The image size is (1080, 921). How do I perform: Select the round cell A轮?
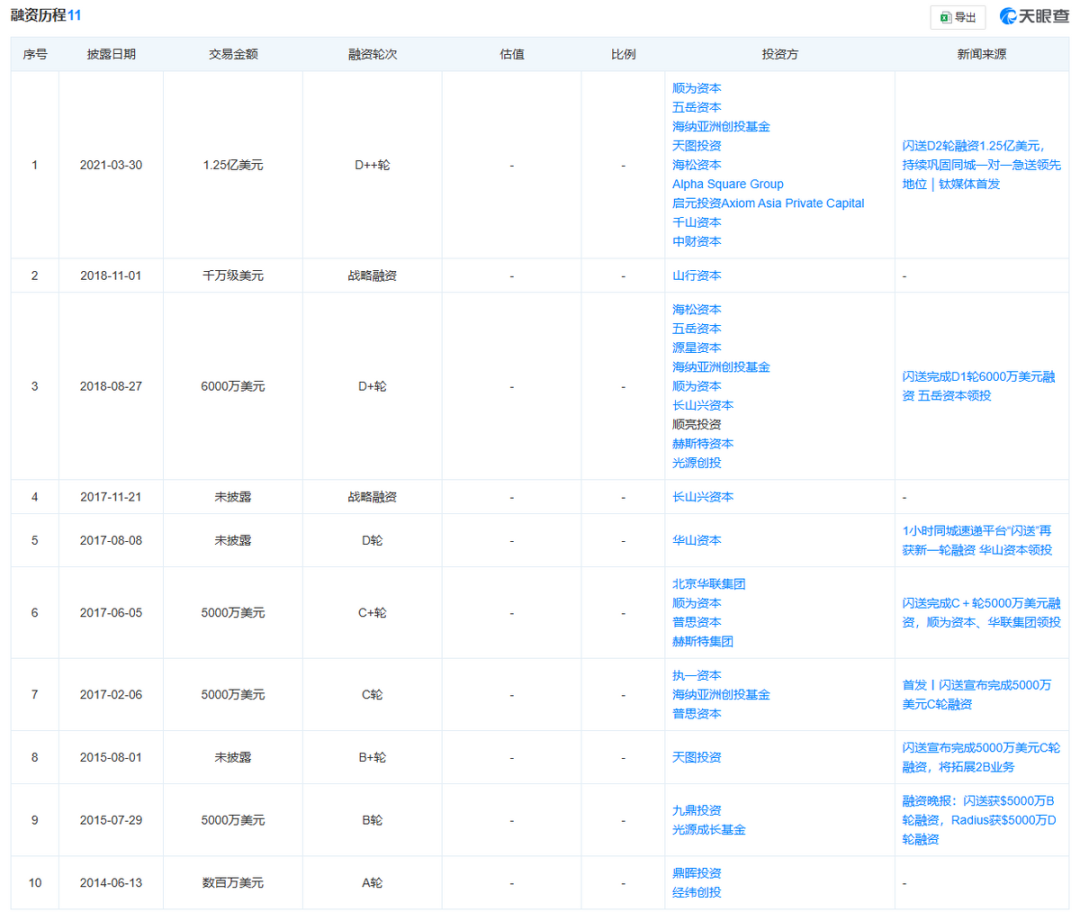click(x=373, y=883)
